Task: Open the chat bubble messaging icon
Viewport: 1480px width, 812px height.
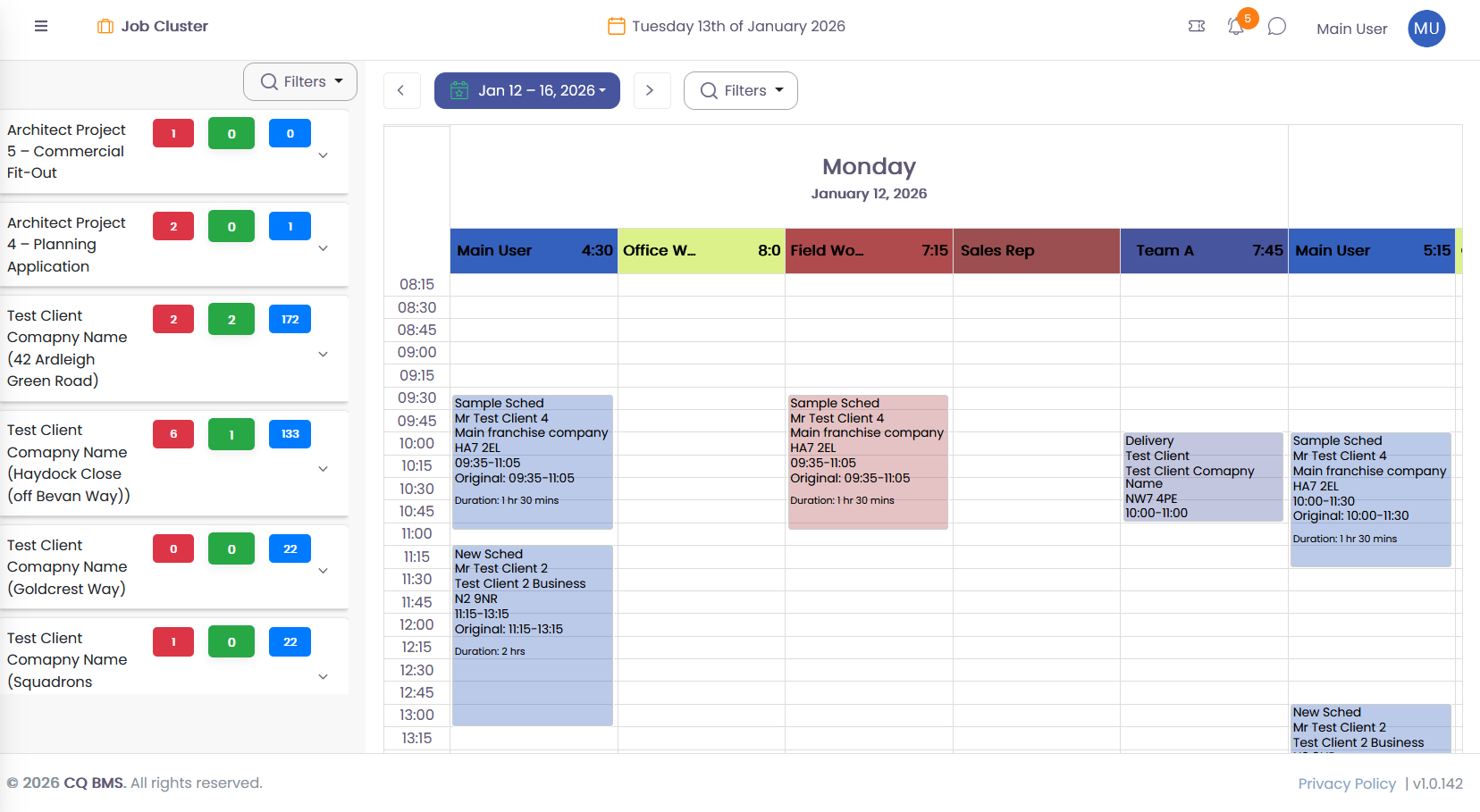Action: [x=1276, y=26]
